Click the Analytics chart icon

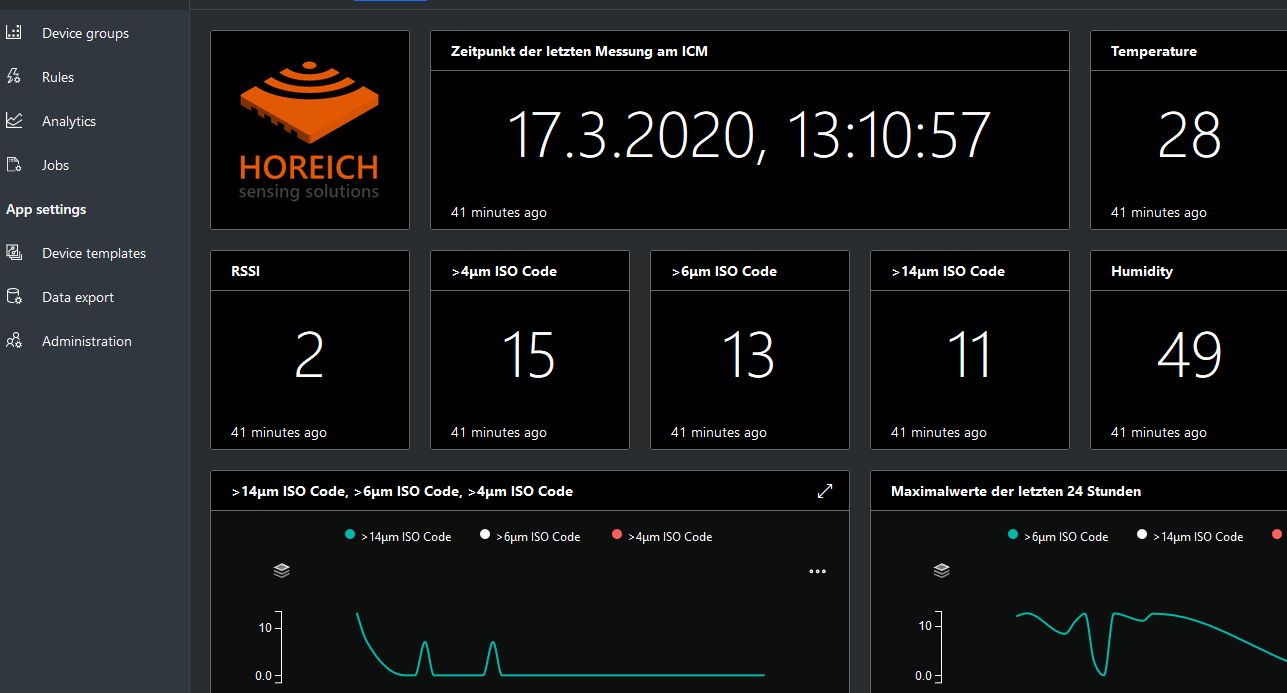14,121
